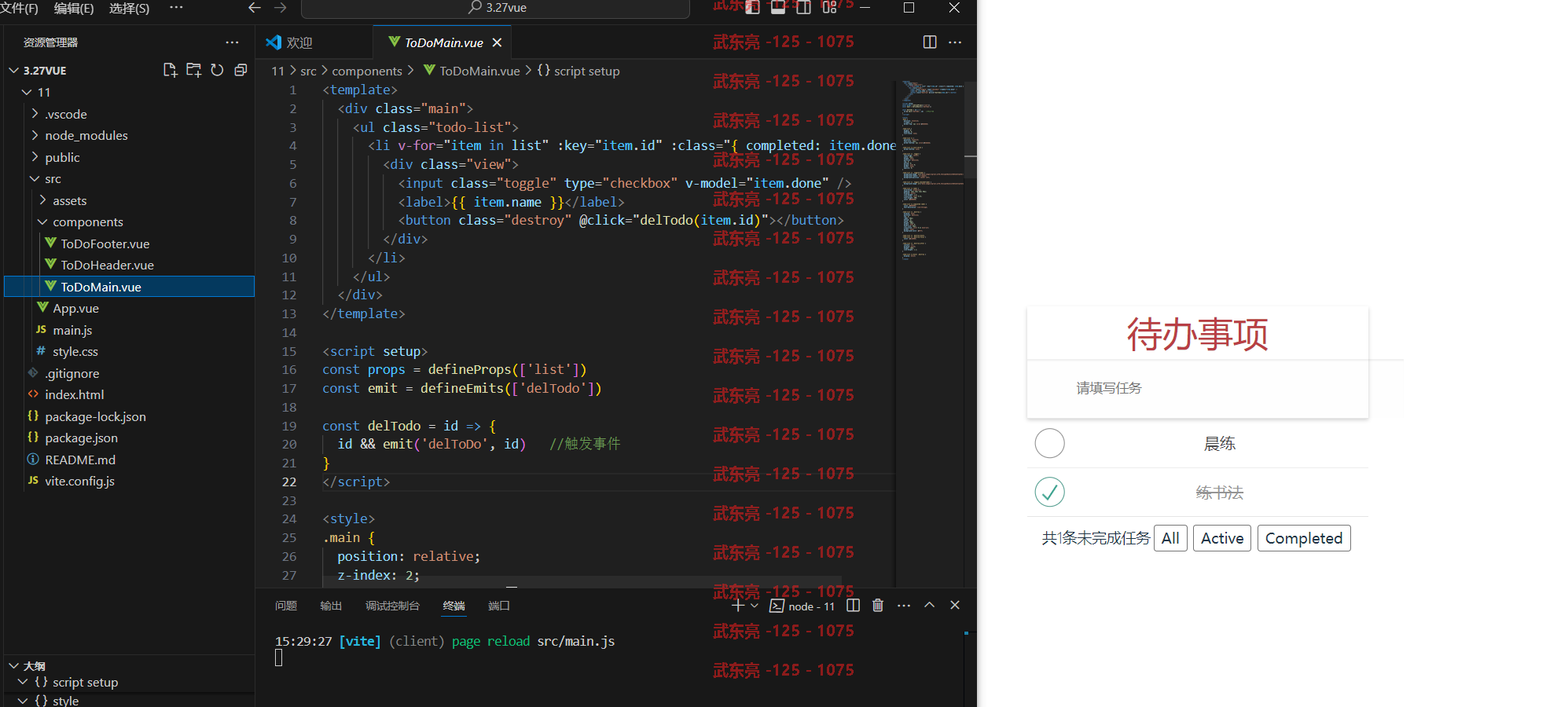Filter todos with the Completed button
1568x707 pixels.
(1304, 538)
